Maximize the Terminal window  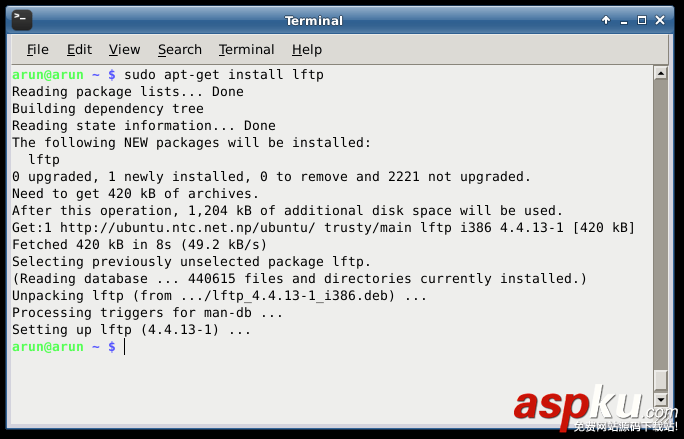coord(643,20)
